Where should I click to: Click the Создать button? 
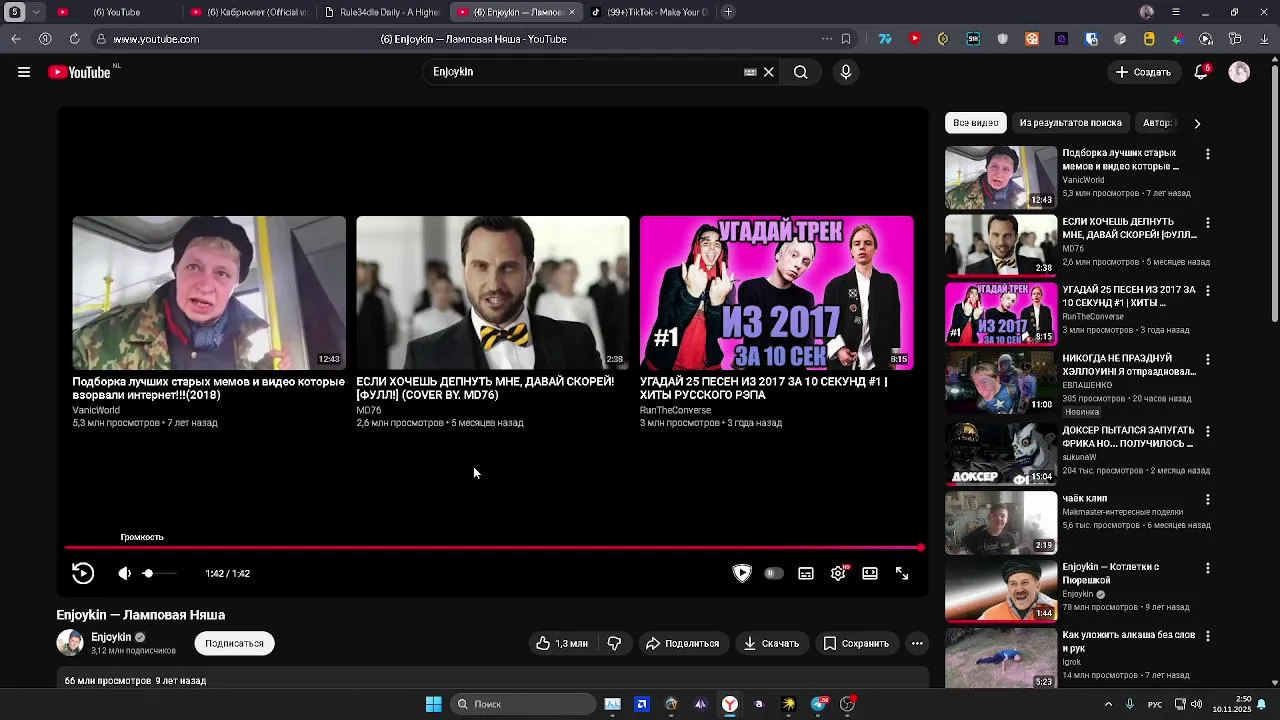(x=1143, y=72)
